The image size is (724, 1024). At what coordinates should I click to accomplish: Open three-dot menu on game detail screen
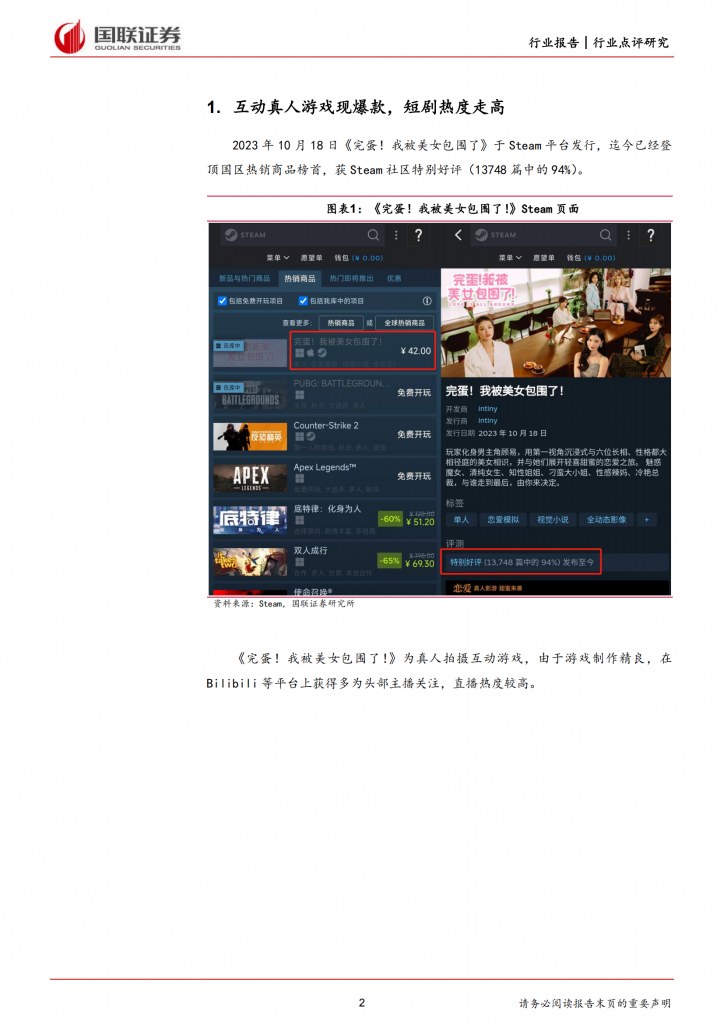(628, 235)
